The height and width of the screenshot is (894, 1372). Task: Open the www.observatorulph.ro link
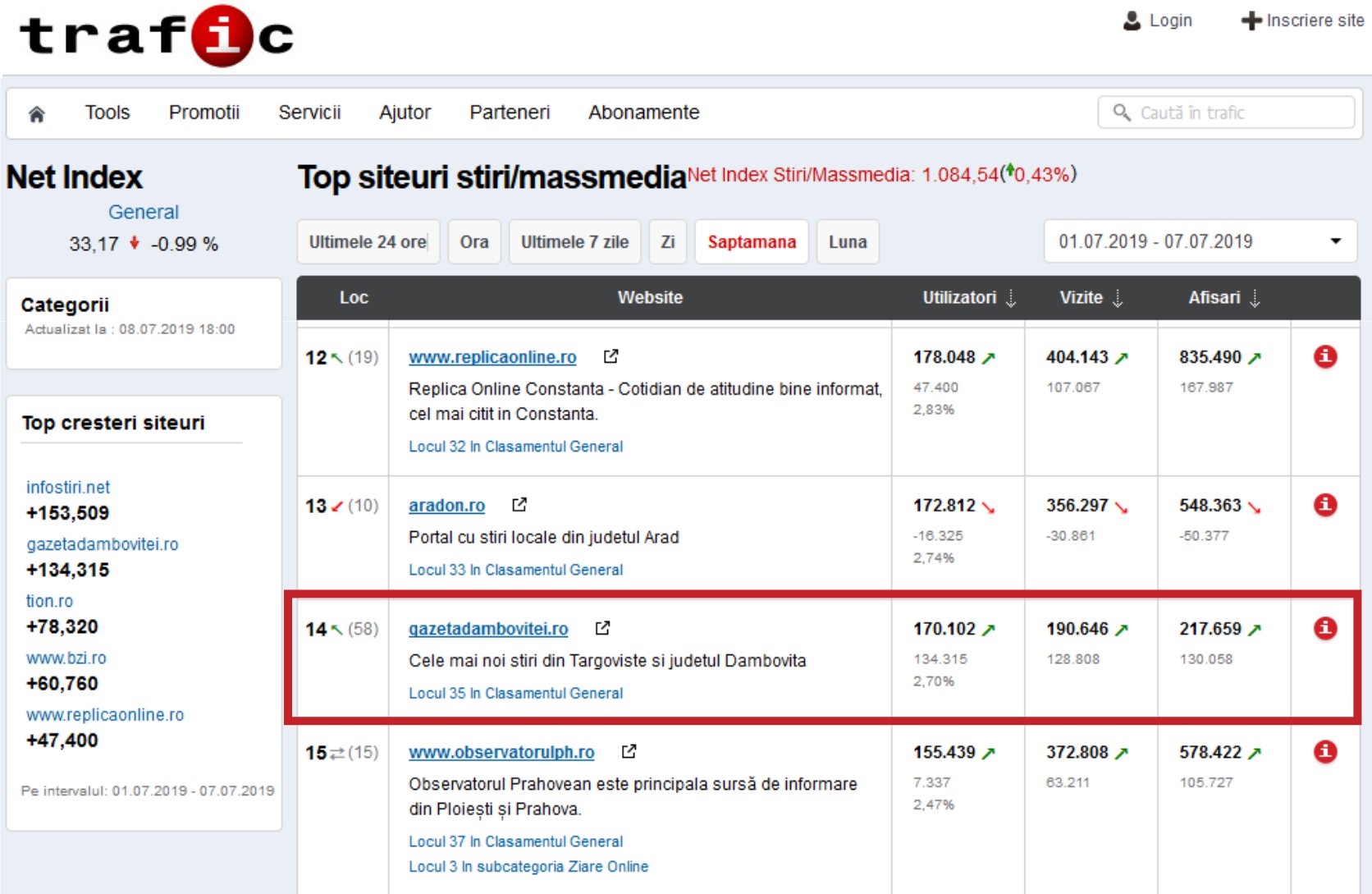pyautogui.click(x=501, y=752)
